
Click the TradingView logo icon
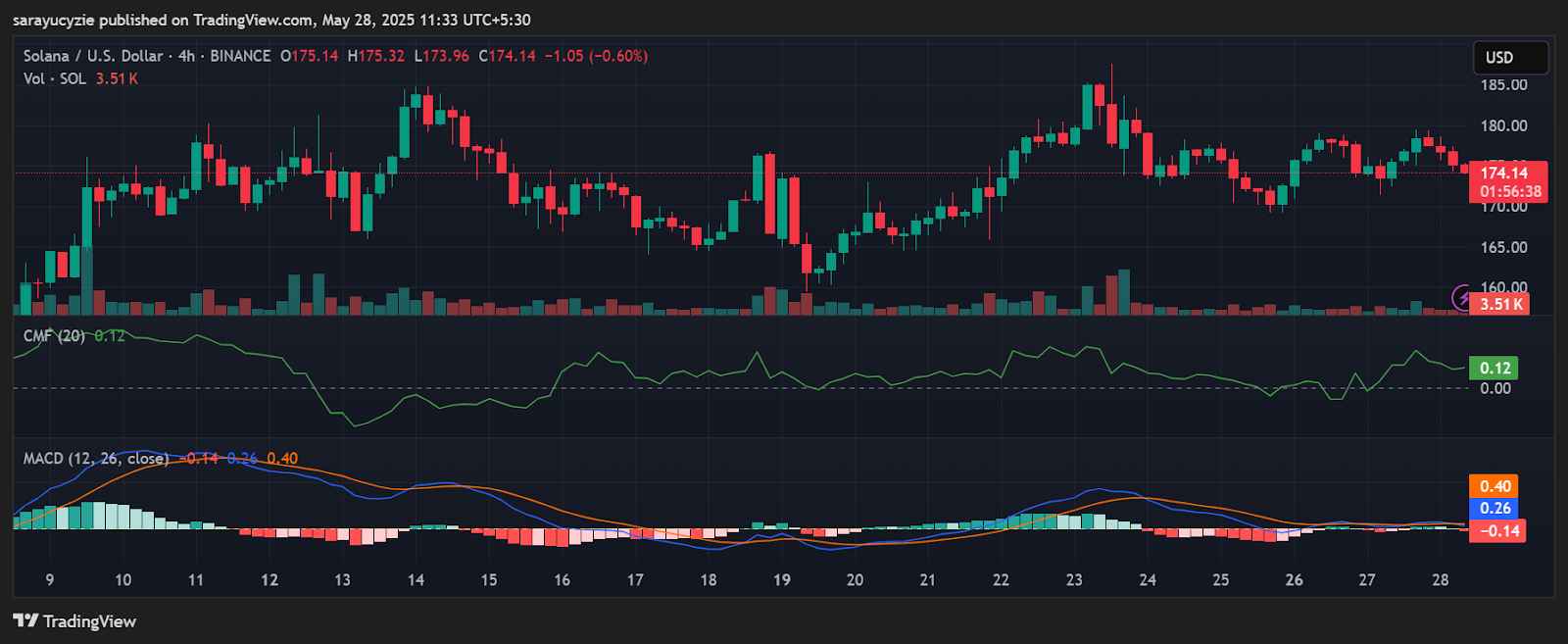(25, 620)
